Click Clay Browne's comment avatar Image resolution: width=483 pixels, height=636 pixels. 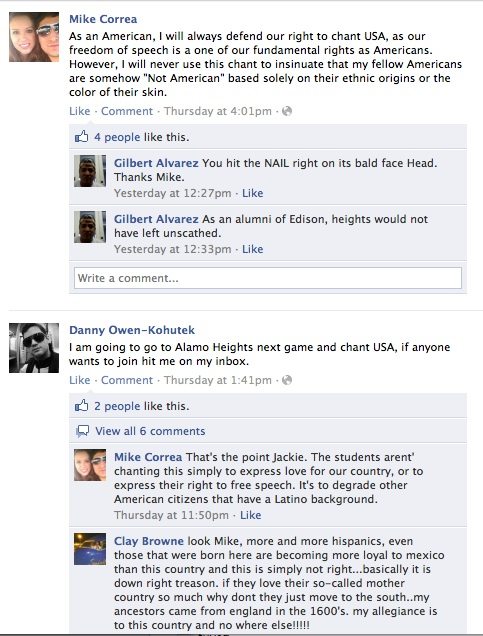pyautogui.click(x=90, y=549)
